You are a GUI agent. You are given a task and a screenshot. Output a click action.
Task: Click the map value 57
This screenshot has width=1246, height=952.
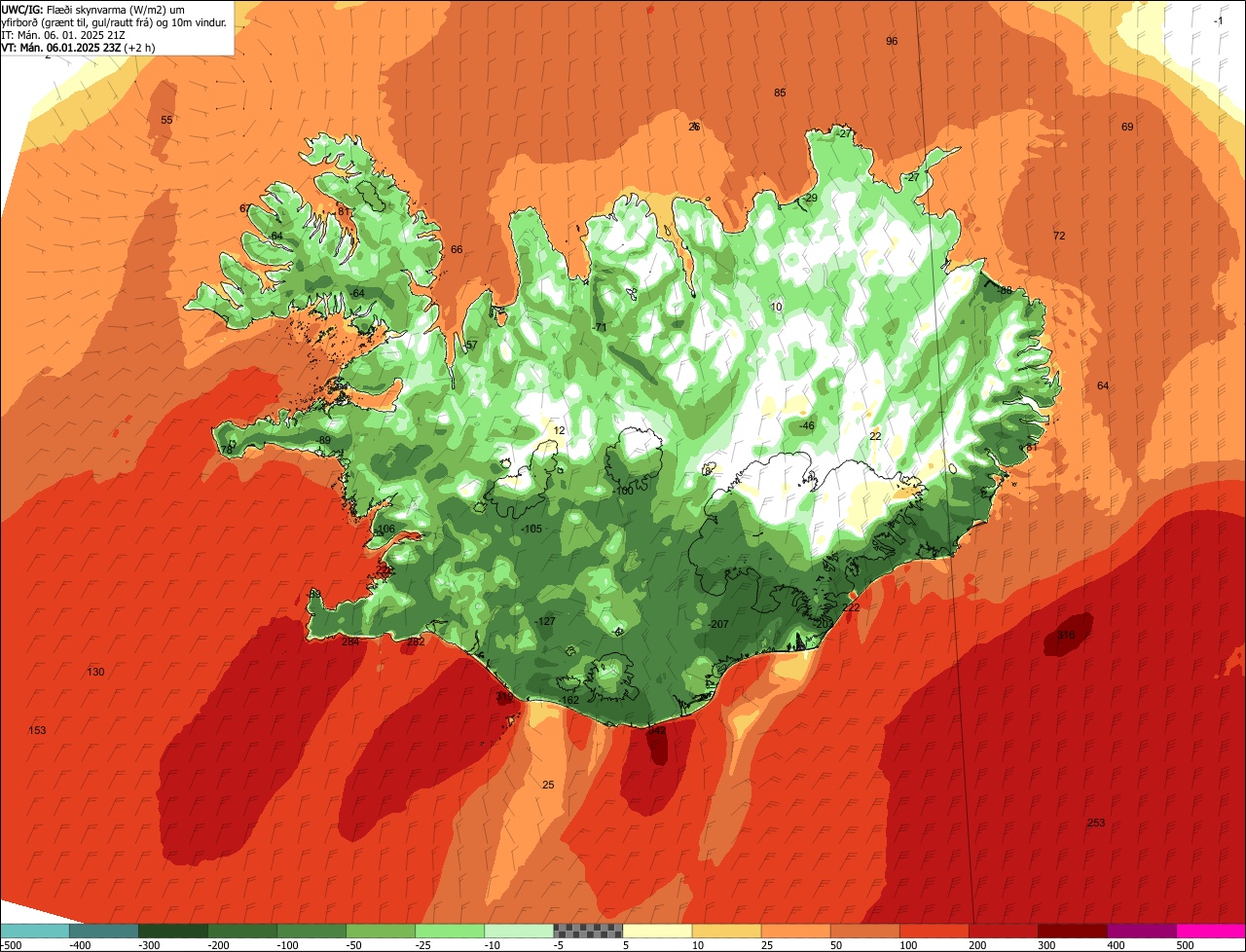pos(471,345)
